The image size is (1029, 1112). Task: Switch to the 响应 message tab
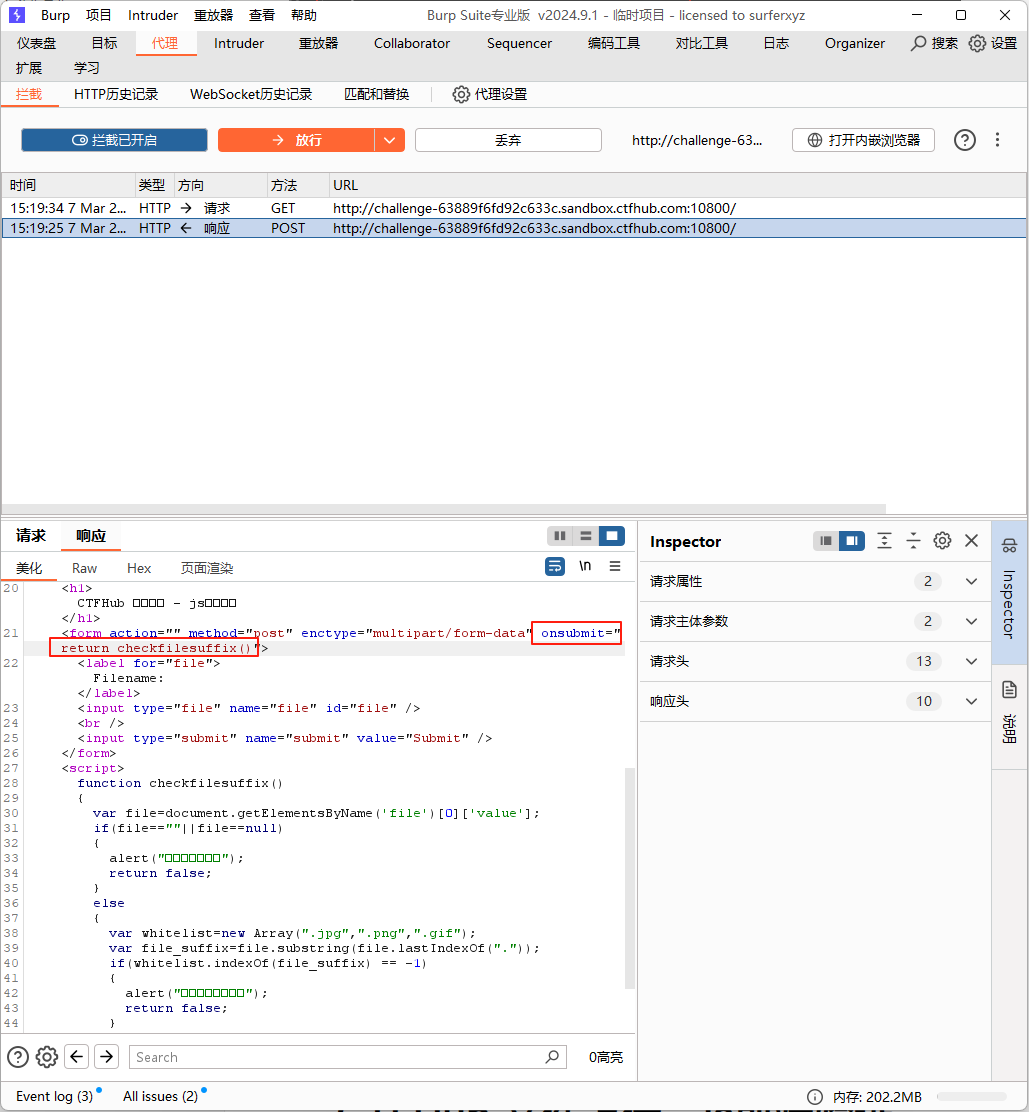(91, 535)
